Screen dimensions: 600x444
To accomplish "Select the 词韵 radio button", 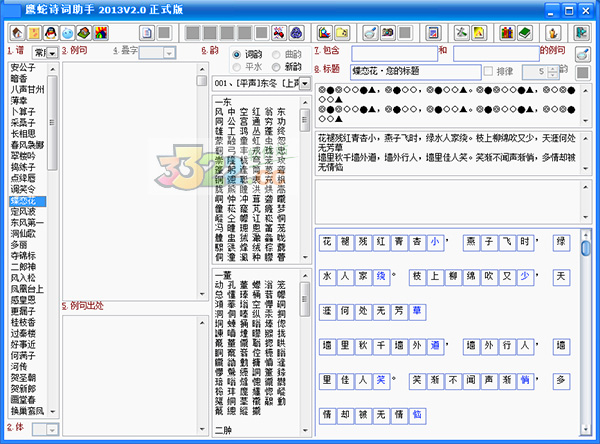I will click(x=236, y=55).
